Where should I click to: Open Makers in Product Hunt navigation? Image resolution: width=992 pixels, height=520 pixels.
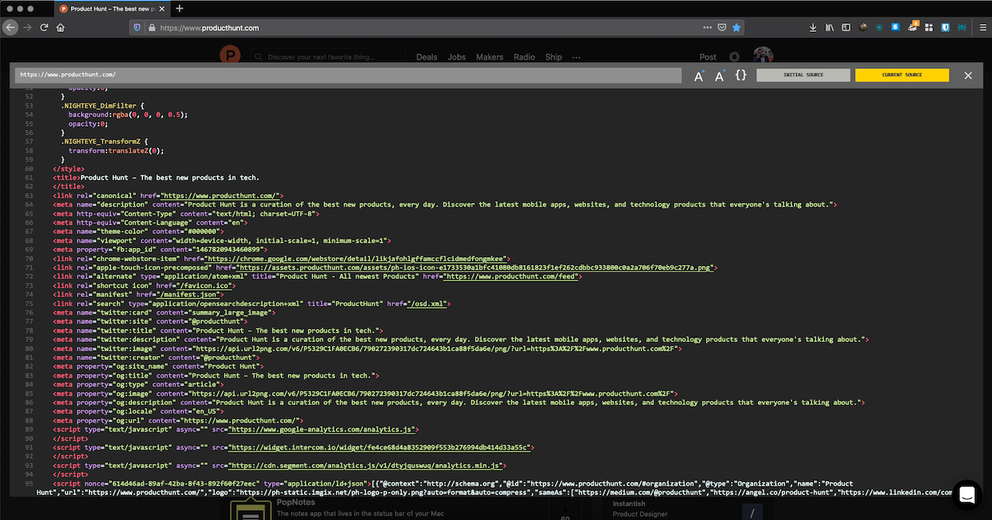490,57
